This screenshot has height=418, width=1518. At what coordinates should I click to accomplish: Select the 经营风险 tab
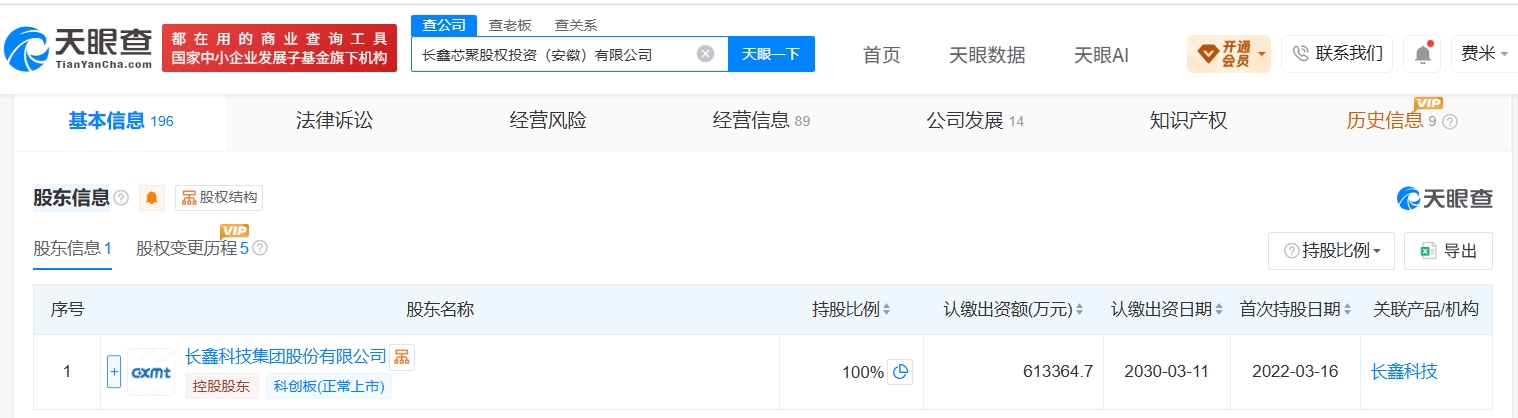click(x=548, y=121)
